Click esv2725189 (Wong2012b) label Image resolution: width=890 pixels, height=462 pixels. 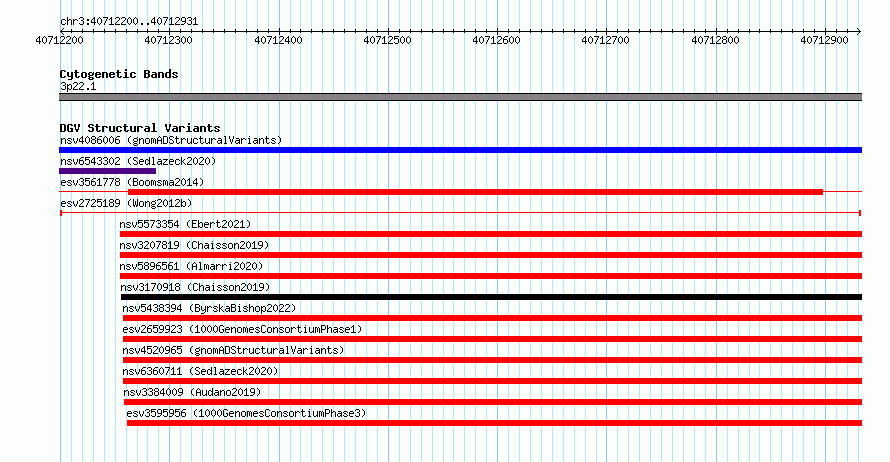coord(126,203)
